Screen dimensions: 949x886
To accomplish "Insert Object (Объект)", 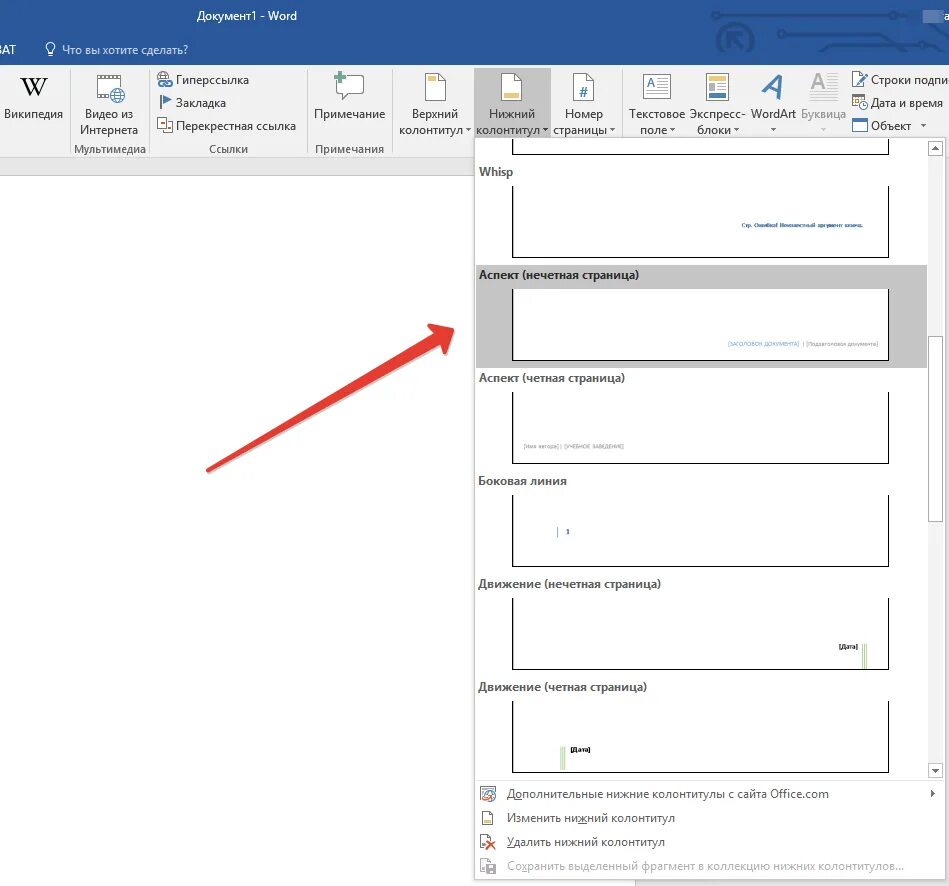I will pos(882,126).
